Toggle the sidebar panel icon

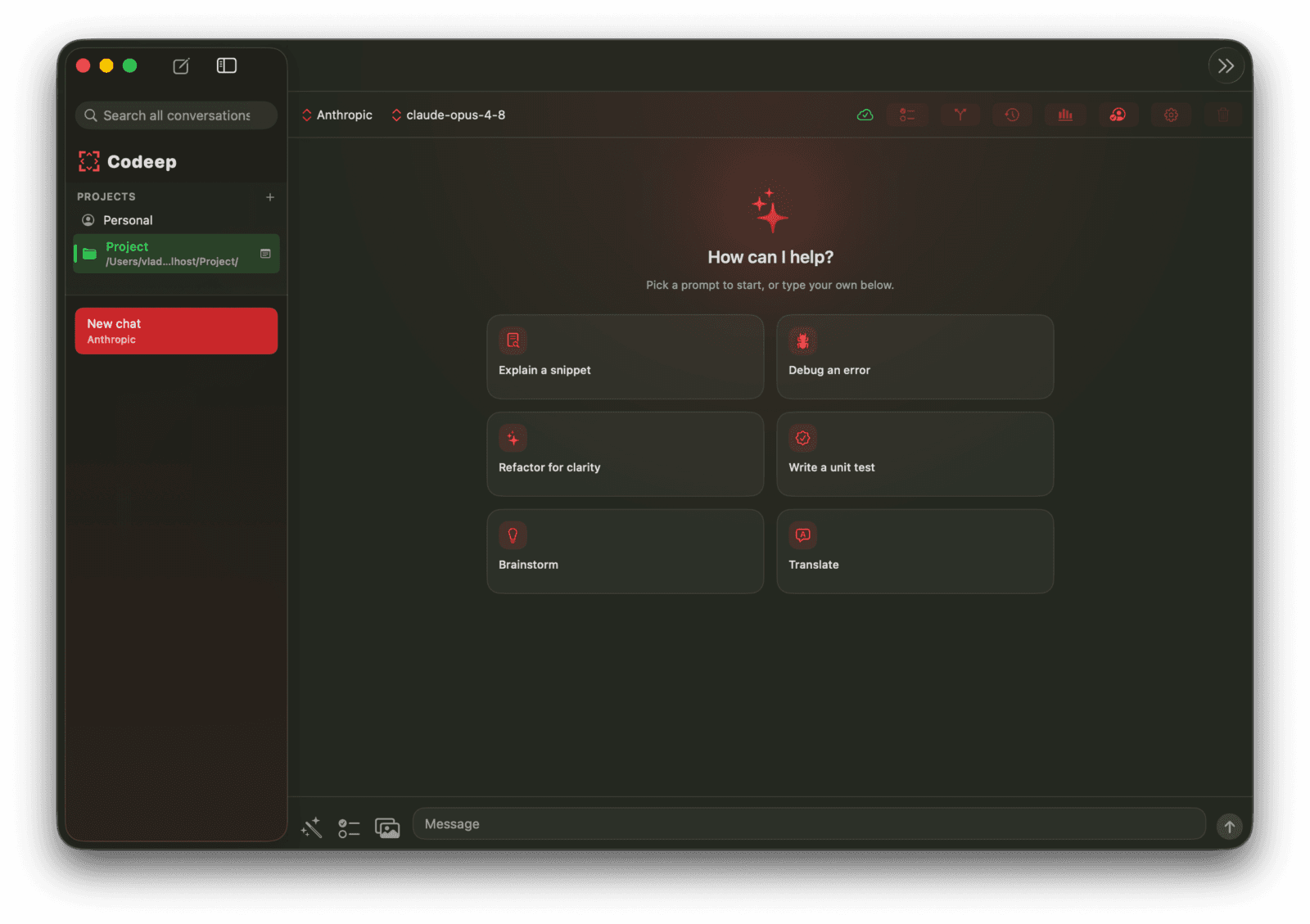click(x=227, y=65)
